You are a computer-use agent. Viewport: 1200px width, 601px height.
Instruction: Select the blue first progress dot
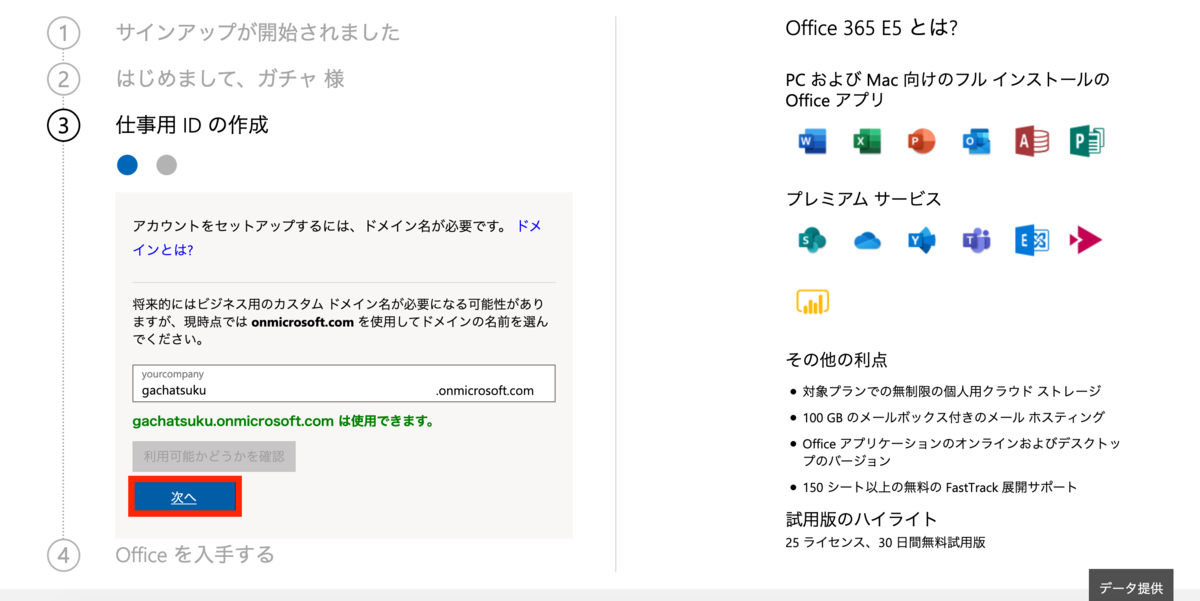point(127,165)
